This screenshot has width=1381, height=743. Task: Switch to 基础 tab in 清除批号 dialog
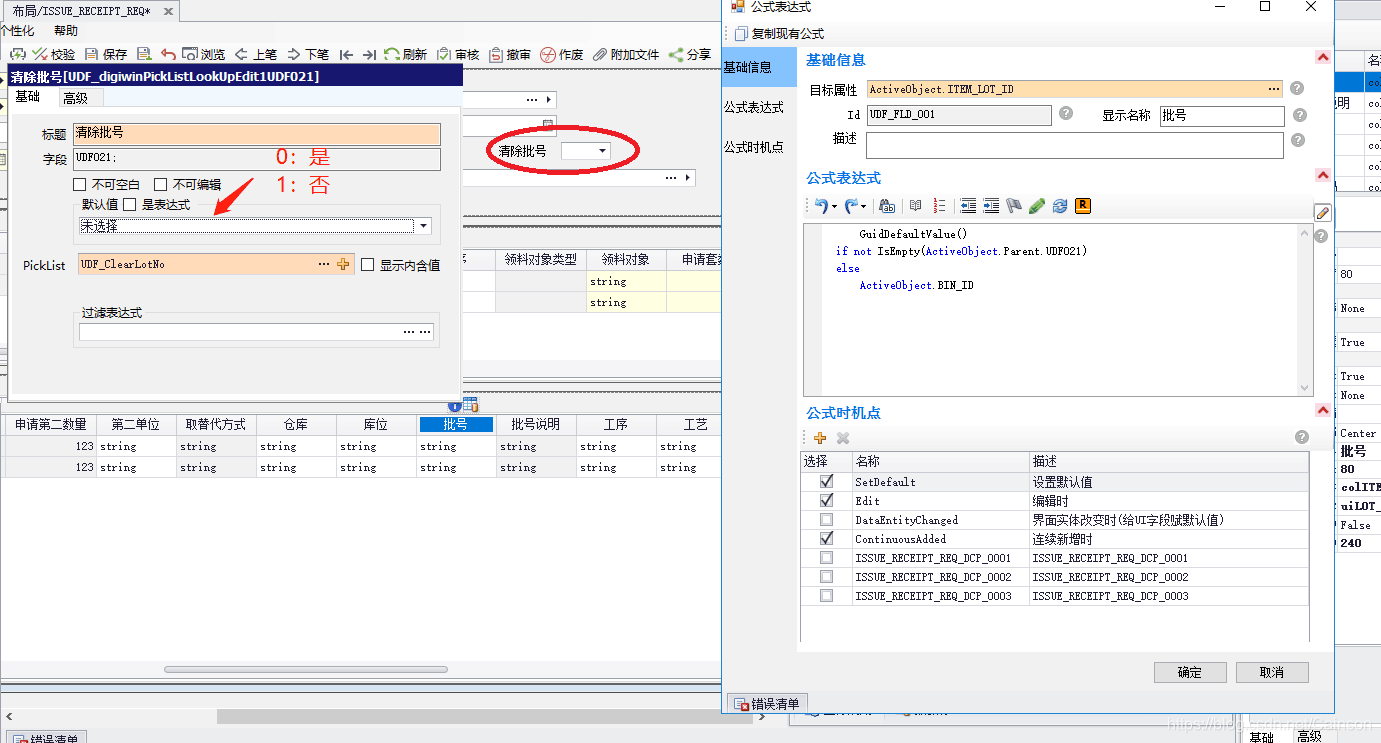pos(28,97)
